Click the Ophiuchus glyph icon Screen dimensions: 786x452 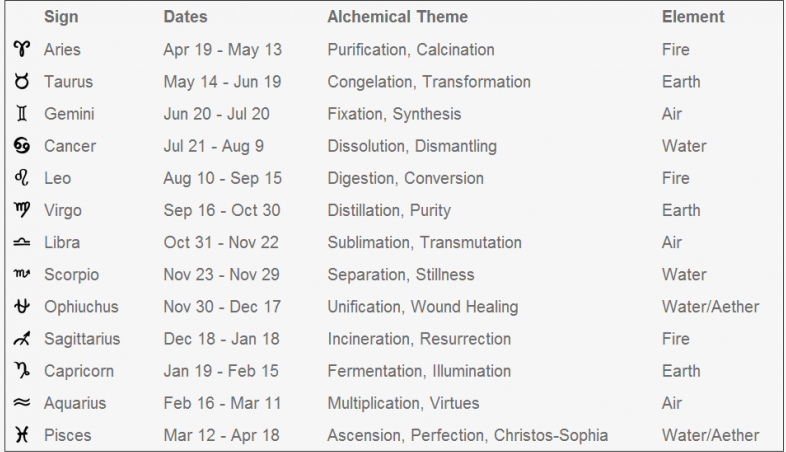(21, 306)
